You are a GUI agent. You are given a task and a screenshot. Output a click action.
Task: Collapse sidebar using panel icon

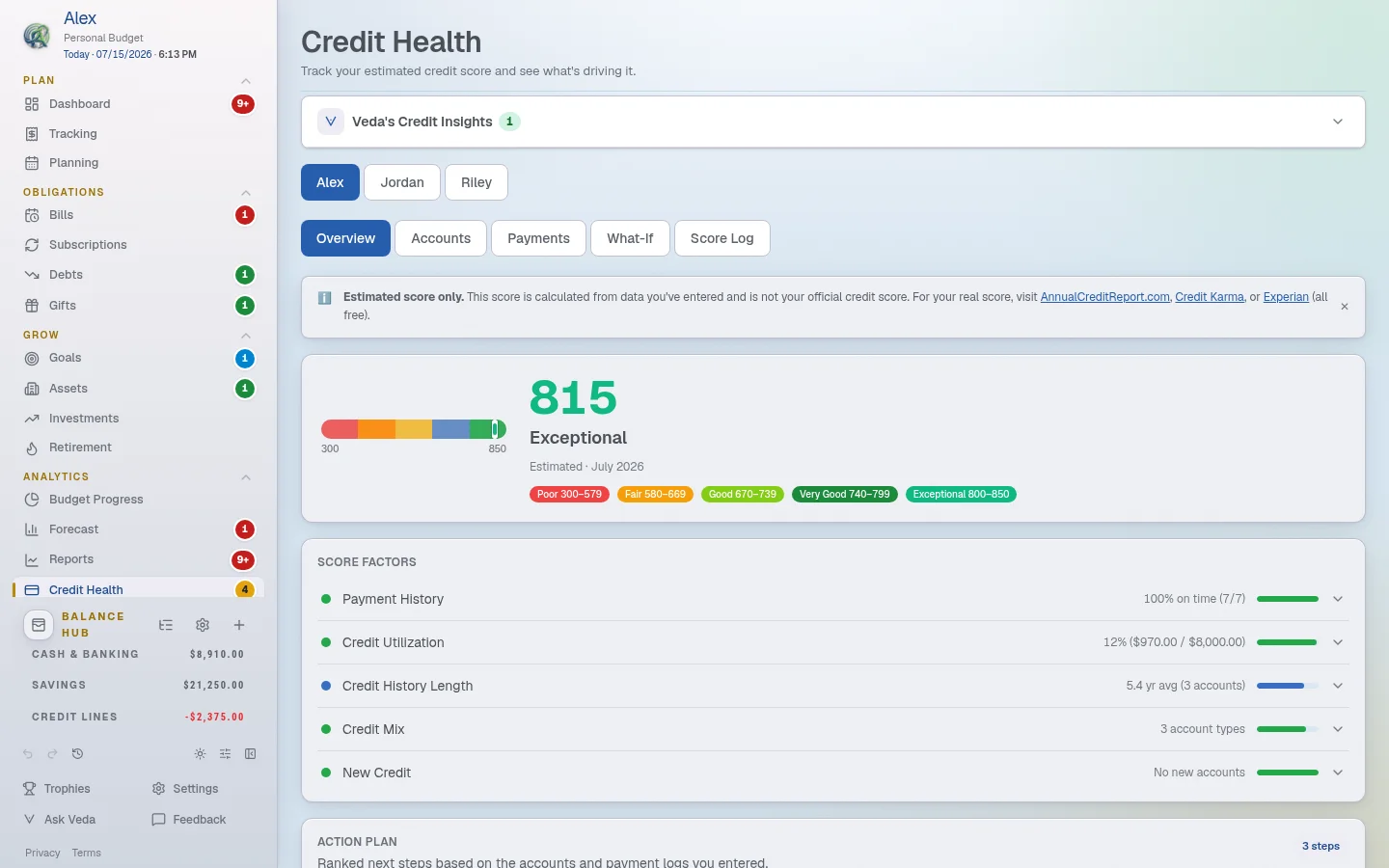pos(251,754)
